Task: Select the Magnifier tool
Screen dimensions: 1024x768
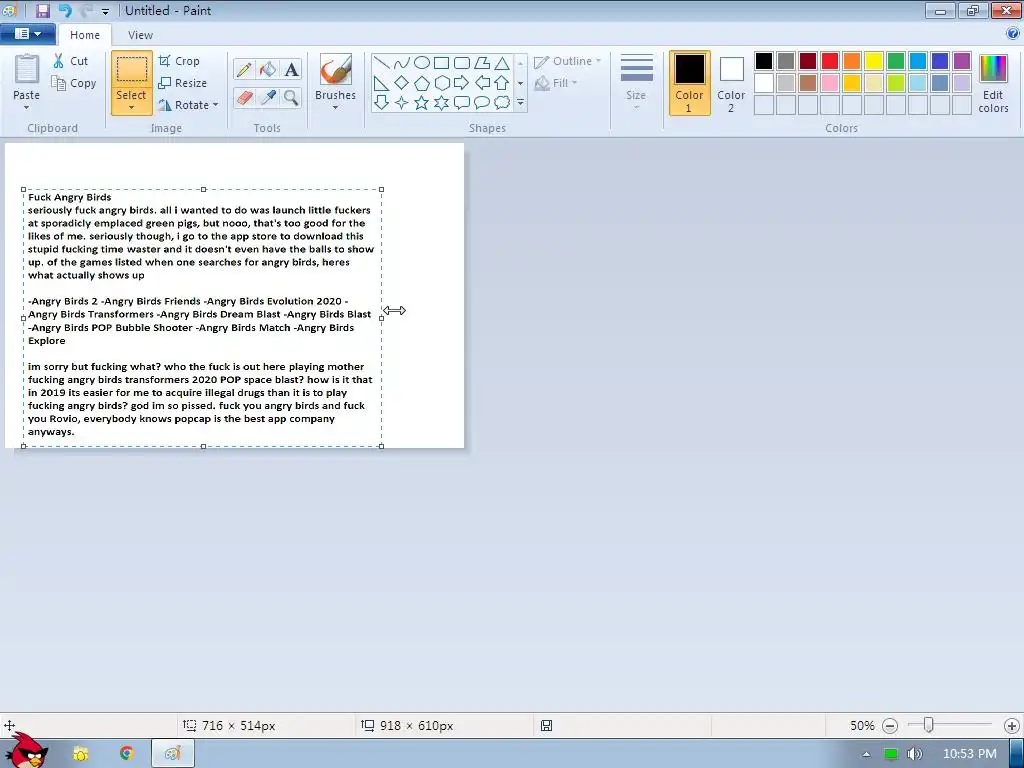Action: click(x=291, y=98)
